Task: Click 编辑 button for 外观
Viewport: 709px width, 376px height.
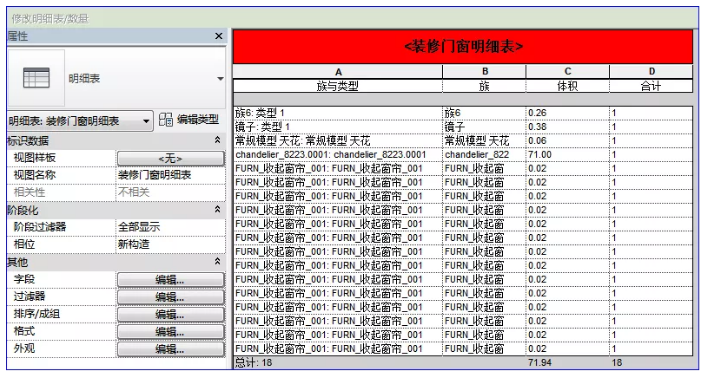Action: click(170, 349)
